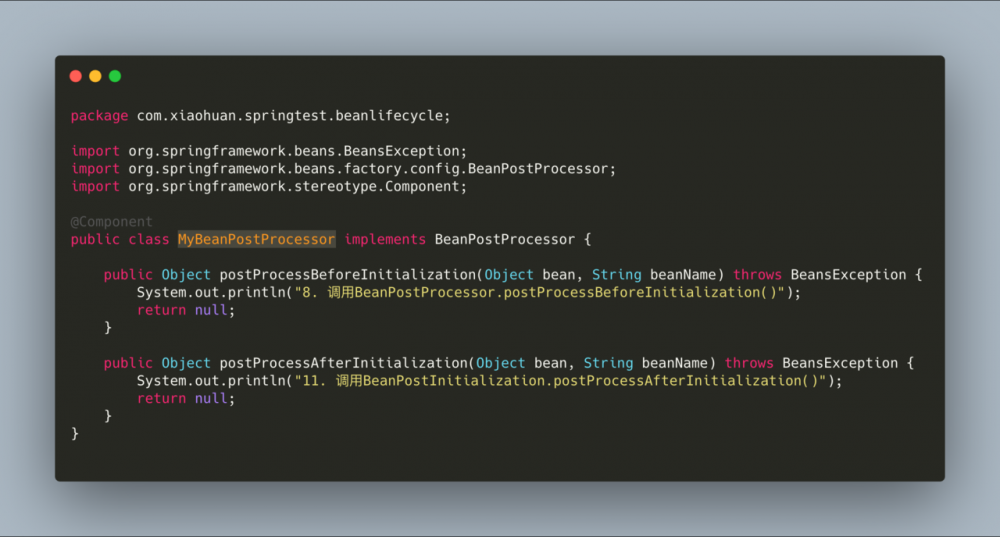The width and height of the screenshot is (1000, 537).
Task: Click the implements keyword
Action: (385, 239)
